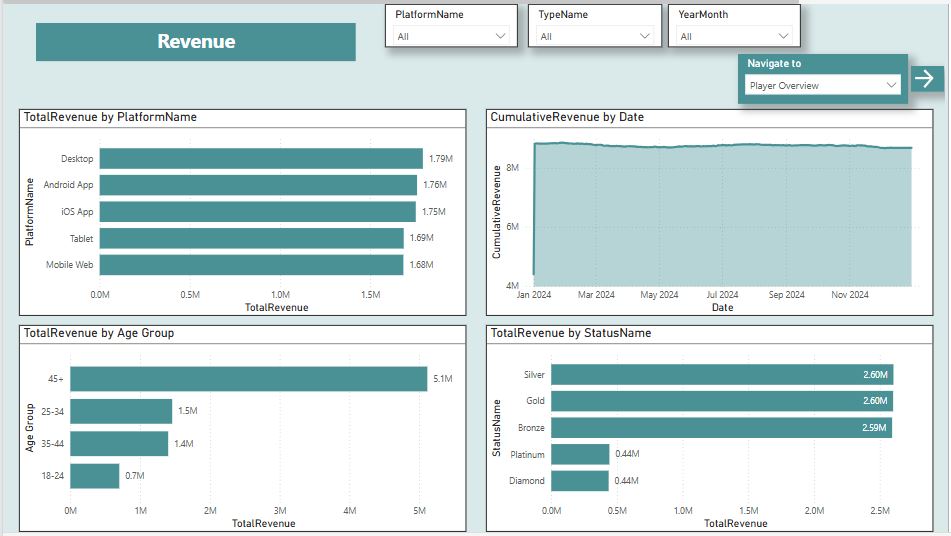The height and width of the screenshot is (536, 951).
Task: Select the 45+ age group bar
Action: click(x=249, y=379)
